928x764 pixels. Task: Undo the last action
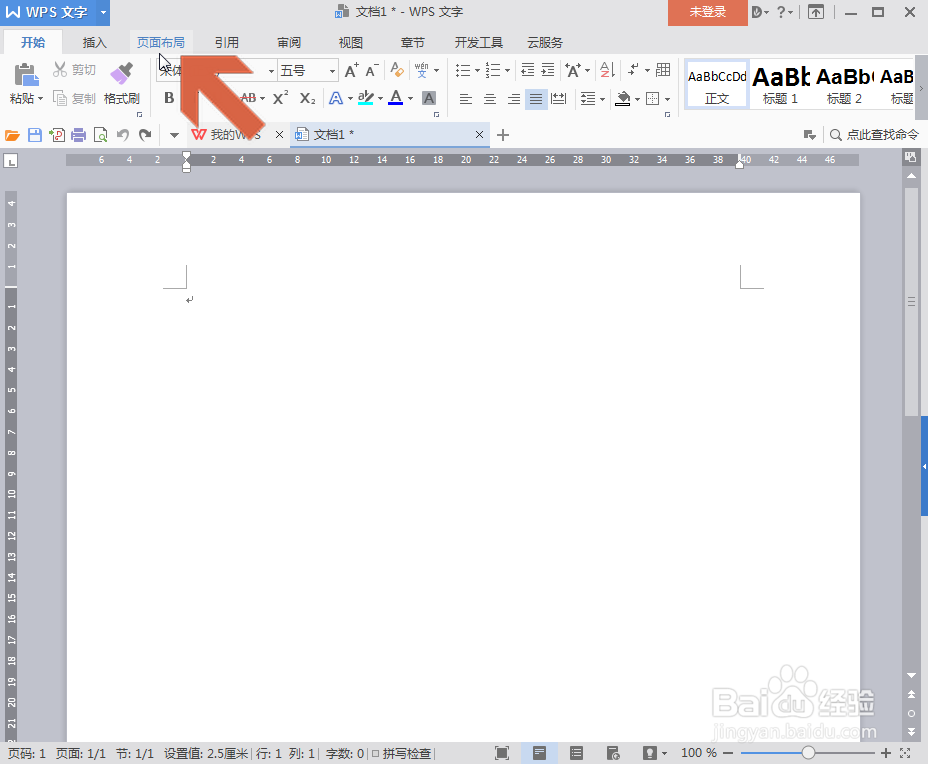[x=123, y=136]
